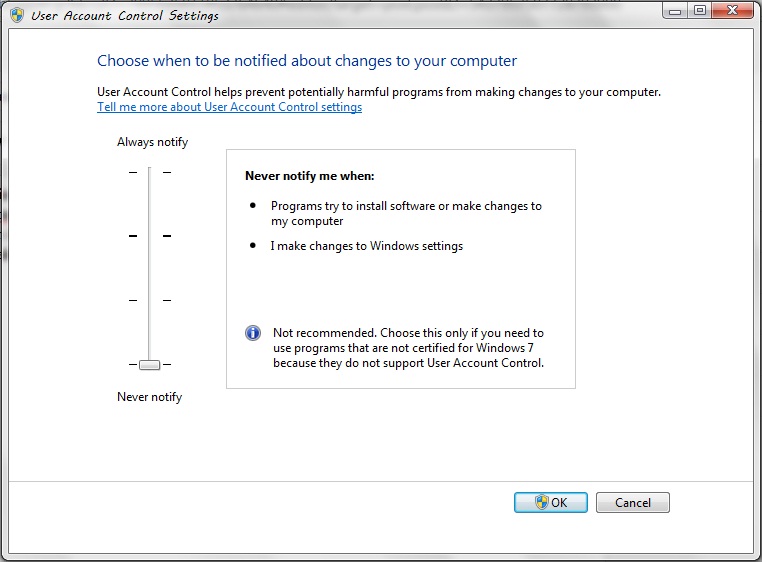Maximize the User Account Control Settings window

pos(700,11)
